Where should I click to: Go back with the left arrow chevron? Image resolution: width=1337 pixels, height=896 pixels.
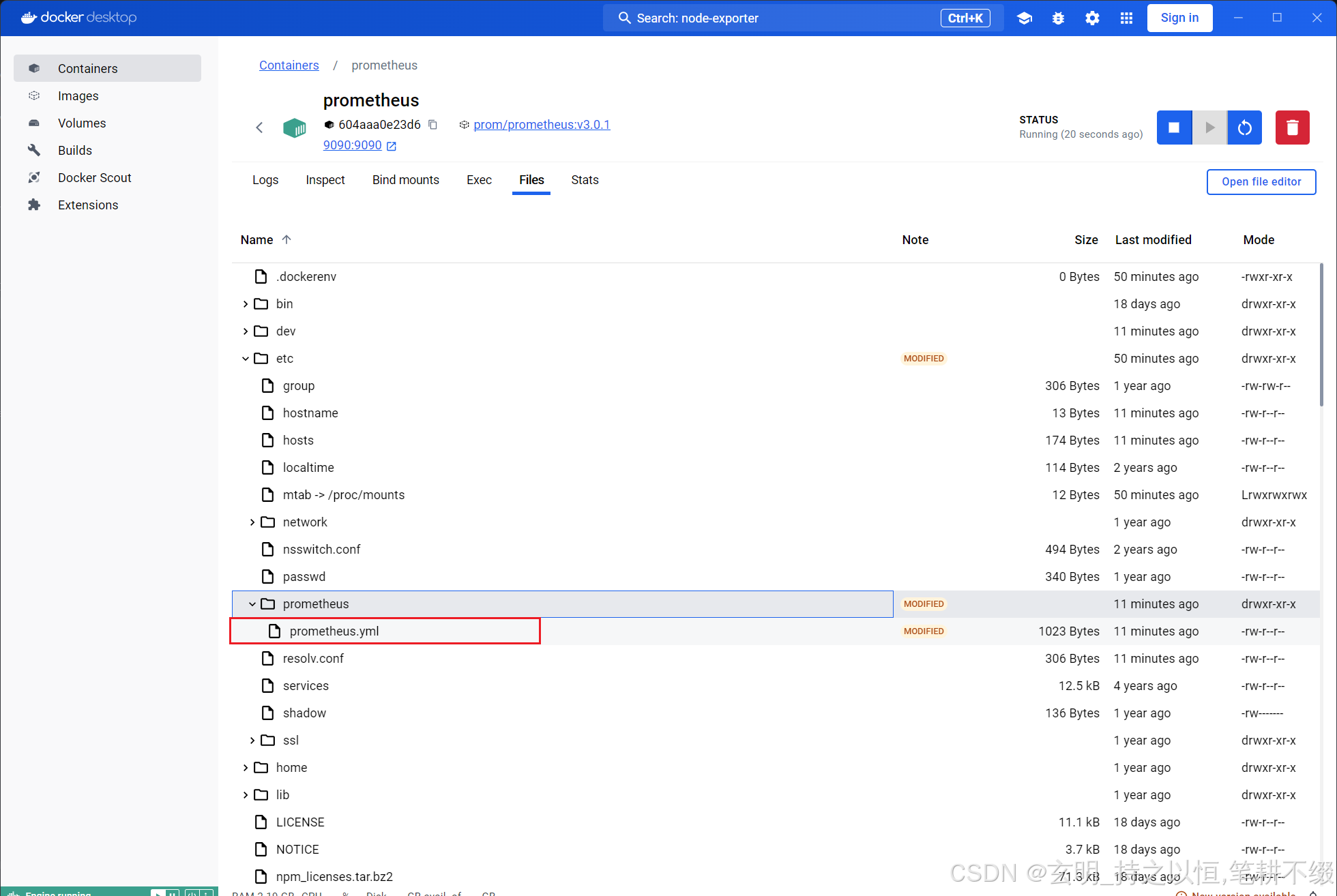coord(259,128)
